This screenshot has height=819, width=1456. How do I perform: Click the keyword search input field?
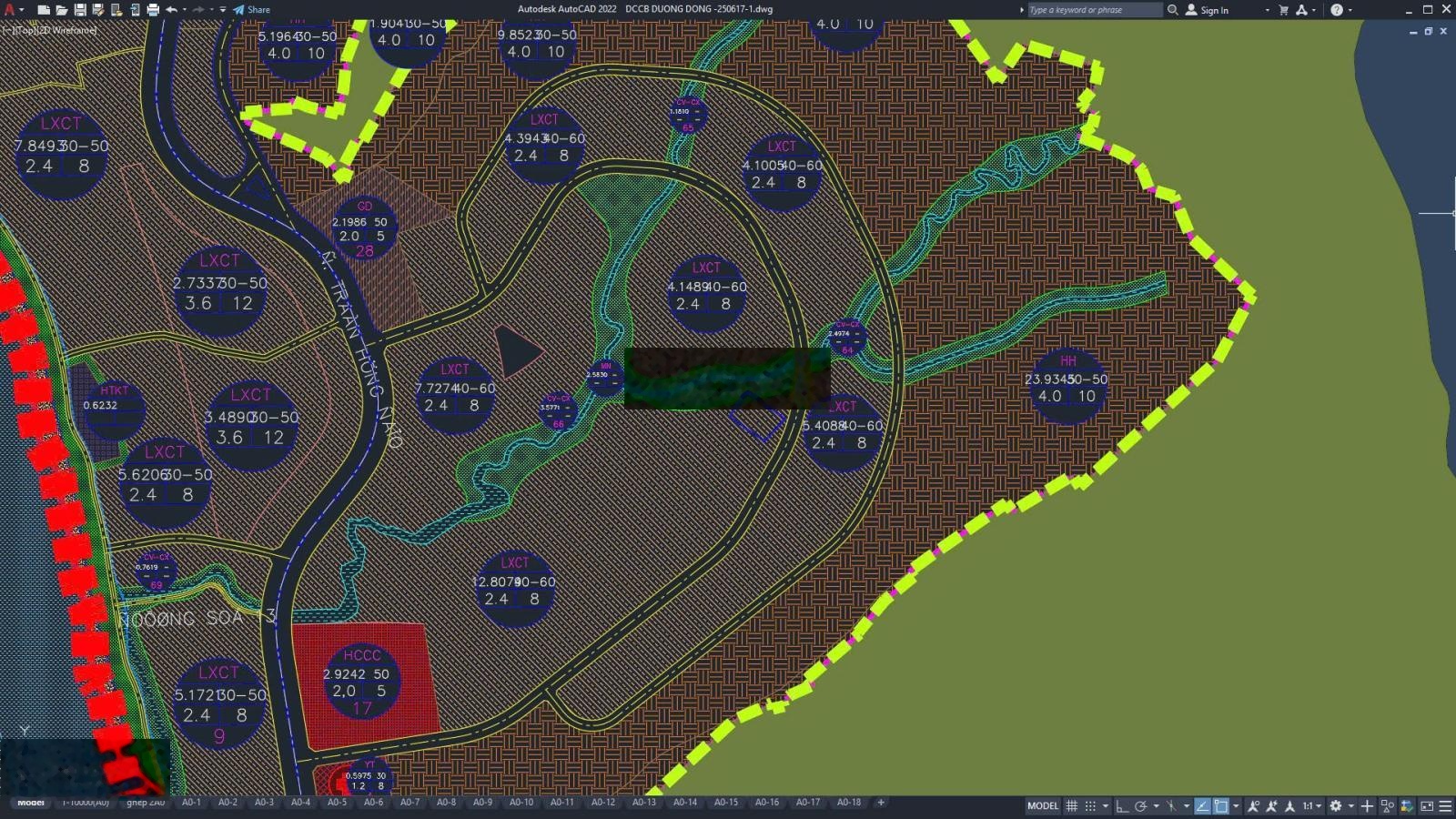(x=1094, y=10)
